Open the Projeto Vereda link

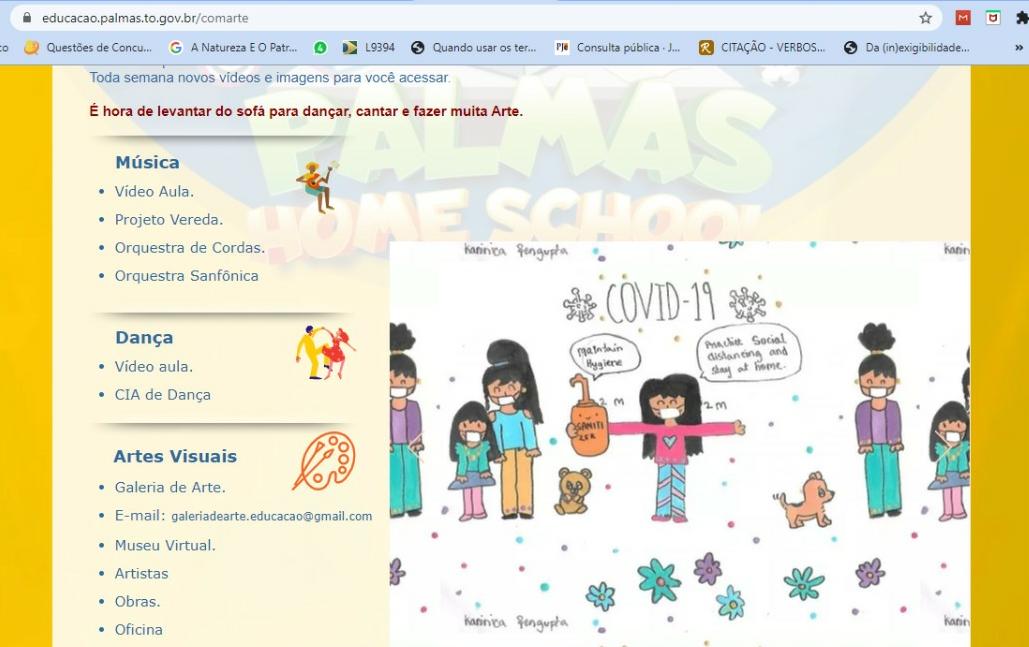point(169,220)
